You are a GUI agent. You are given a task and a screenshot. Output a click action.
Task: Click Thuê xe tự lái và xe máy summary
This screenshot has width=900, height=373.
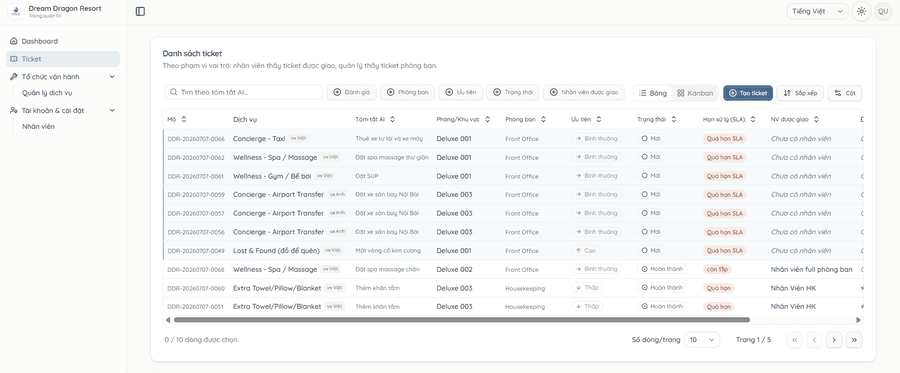390,139
